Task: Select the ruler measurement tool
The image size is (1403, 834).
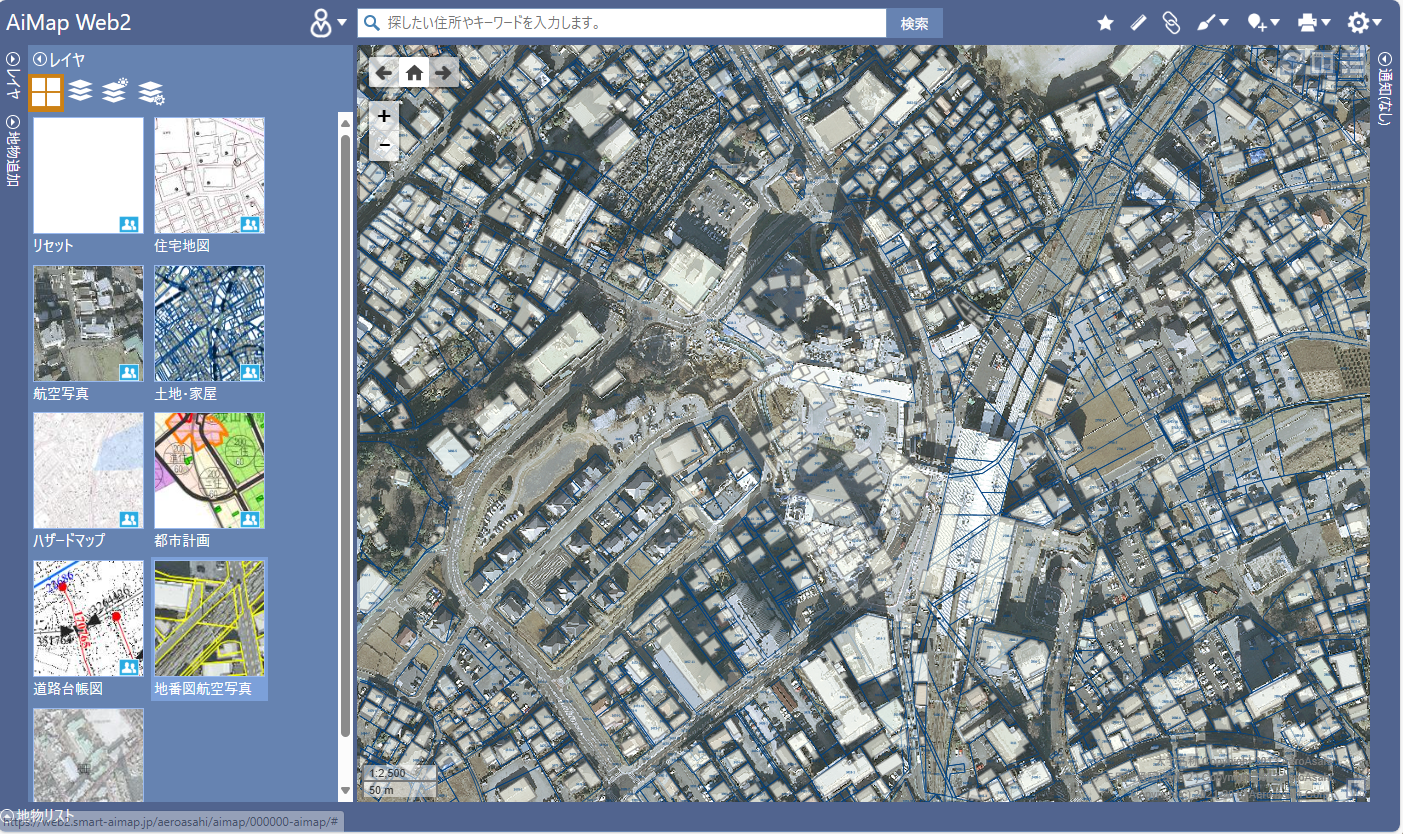Action: 1138,23
